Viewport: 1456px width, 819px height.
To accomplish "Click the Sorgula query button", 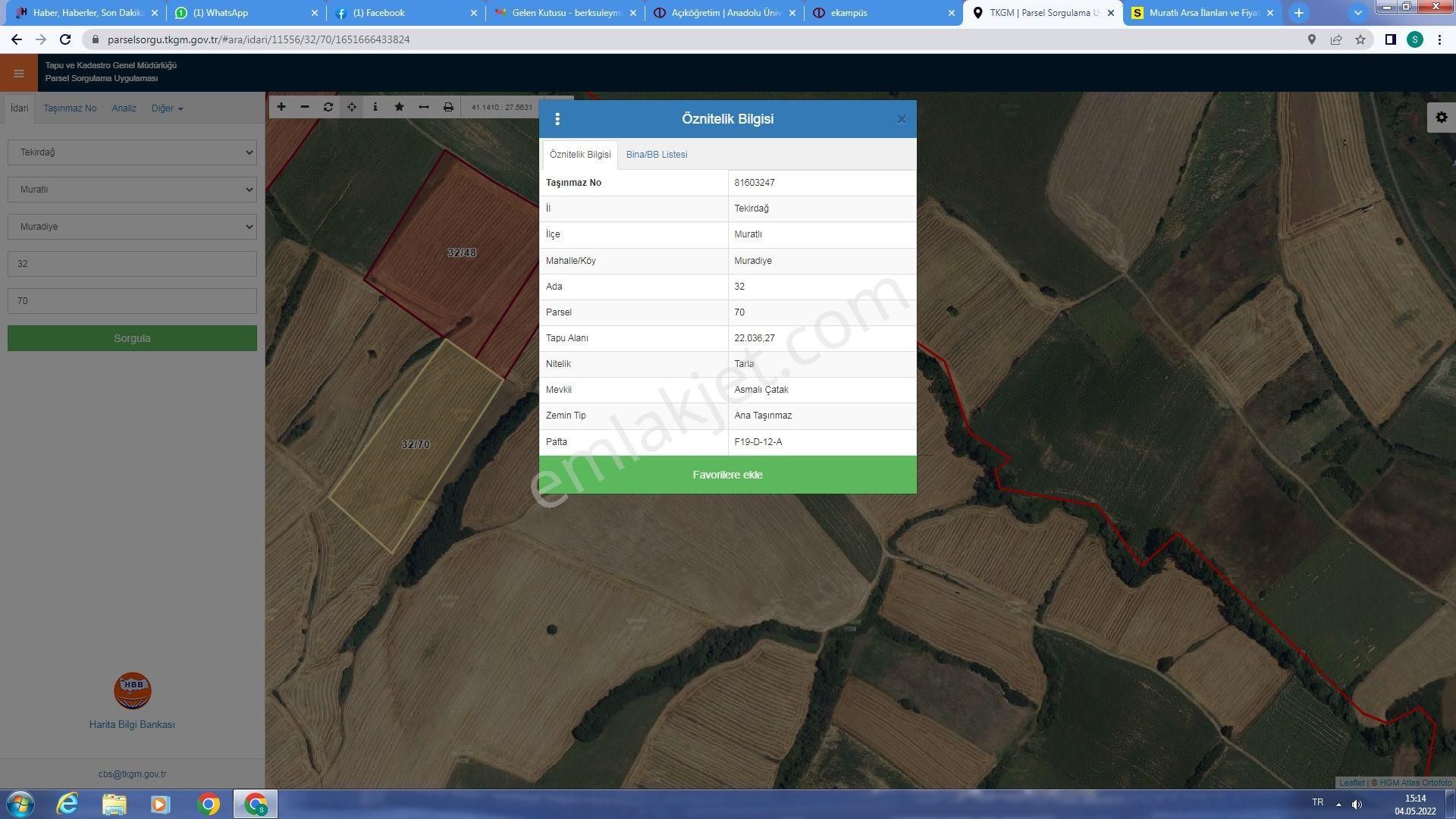I will coord(132,338).
